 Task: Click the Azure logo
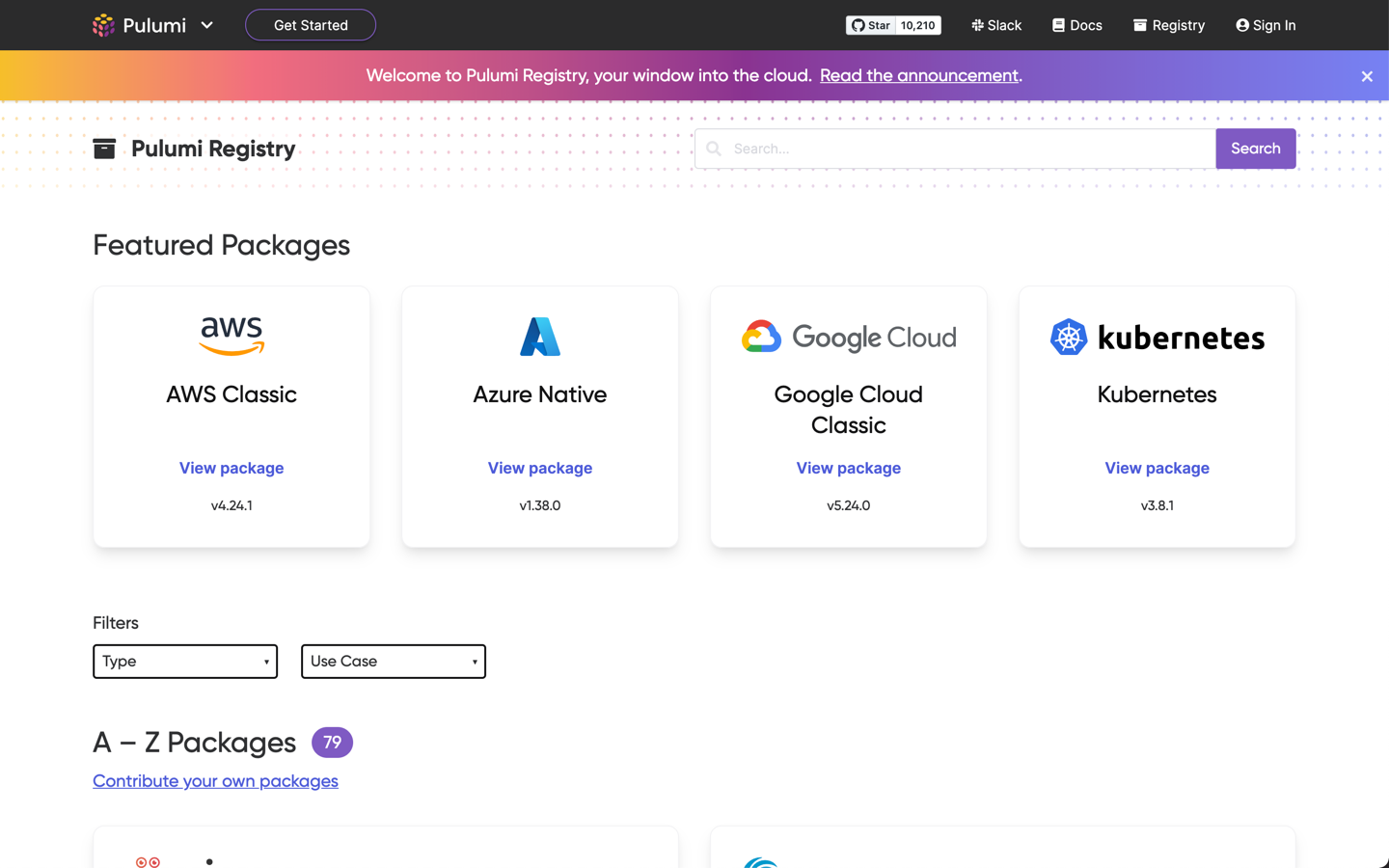coord(540,337)
